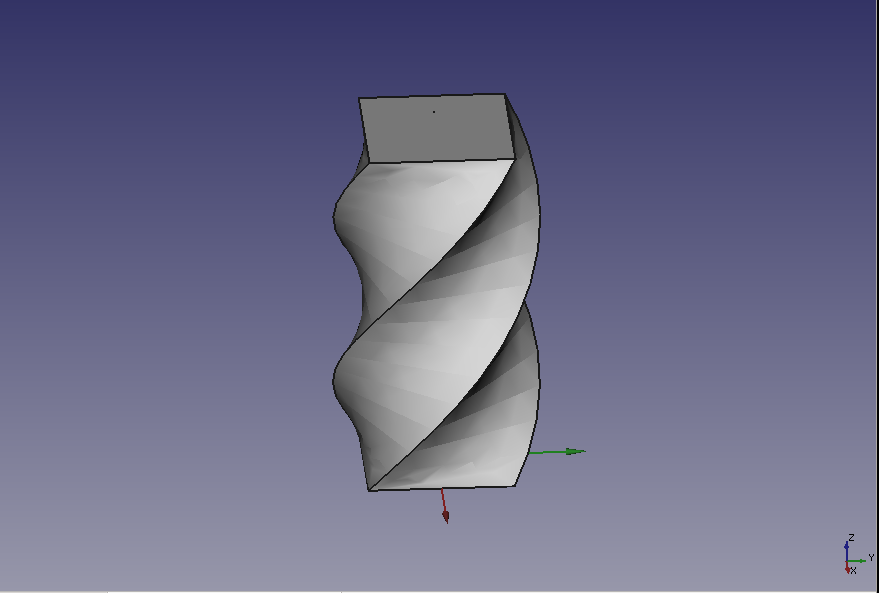The width and height of the screenshot is (879, 593).
Task: Click the corner XYZ axis cross indicator
Action: (x=849, y=559)
